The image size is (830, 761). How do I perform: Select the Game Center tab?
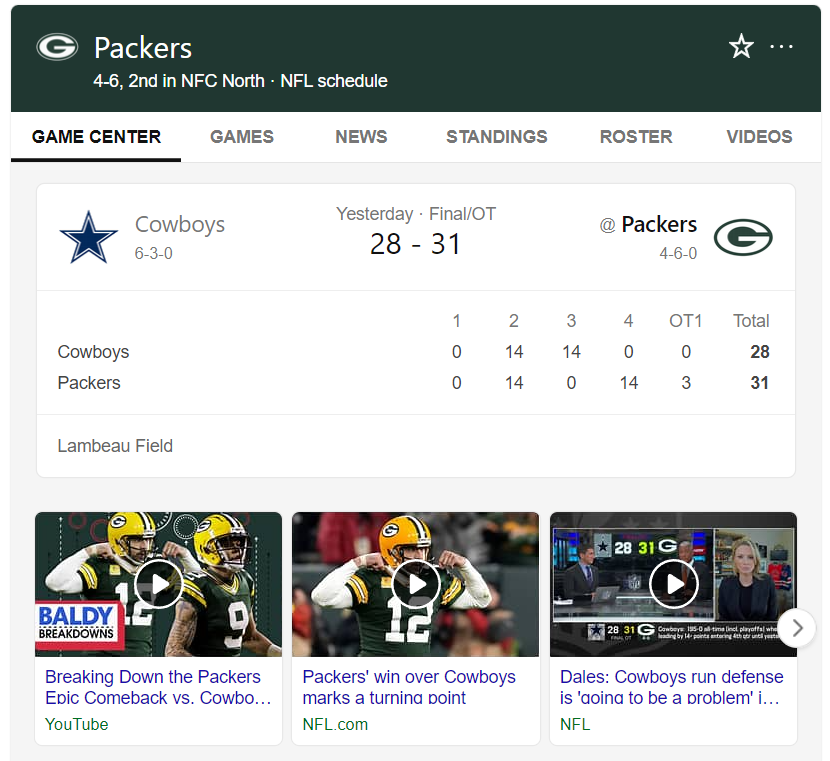pos(96,137)
